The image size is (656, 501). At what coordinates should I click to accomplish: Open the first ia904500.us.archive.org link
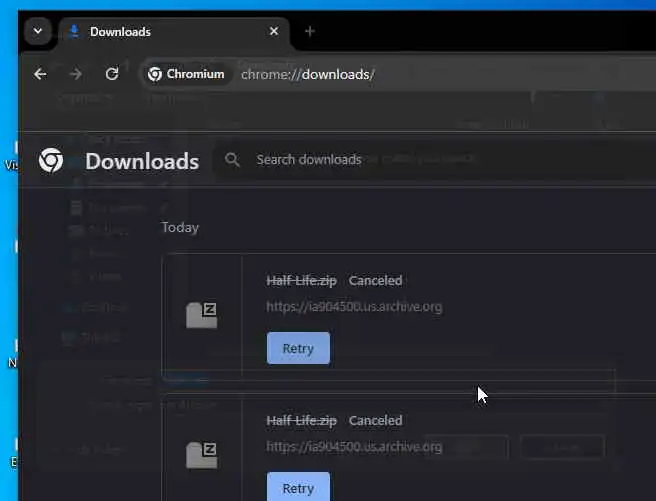(354, 307)
